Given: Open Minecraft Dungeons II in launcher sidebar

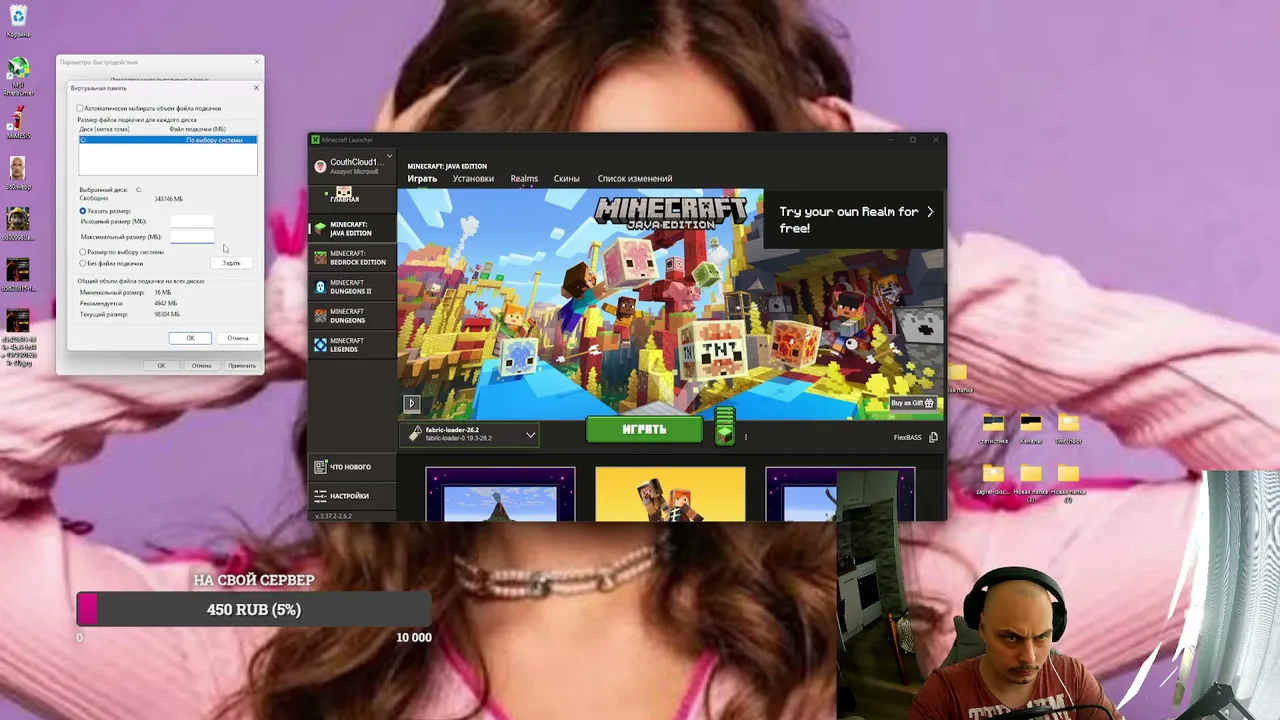Looking at the screenshot, I should pos(351,287).
